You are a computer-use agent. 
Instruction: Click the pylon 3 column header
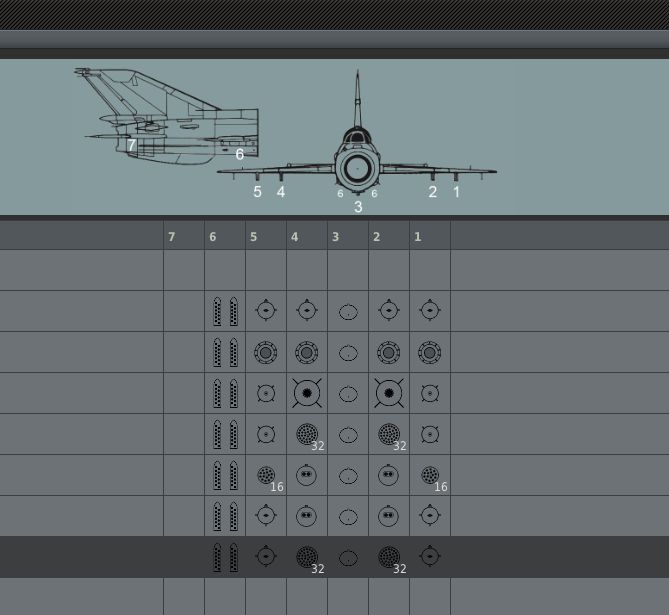pyautogui.click(x=348, y=237)
